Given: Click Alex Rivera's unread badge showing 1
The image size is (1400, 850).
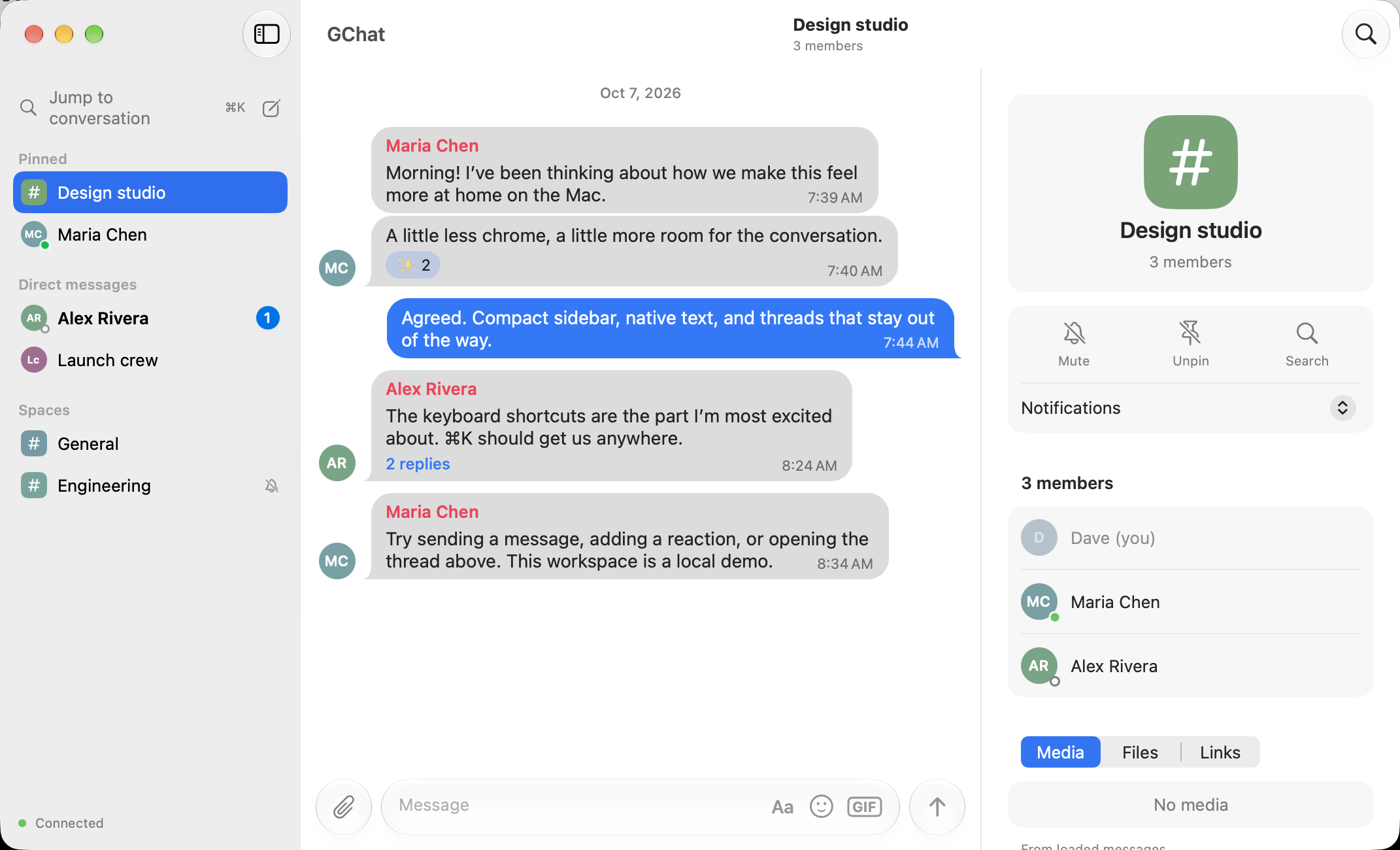Looking at the screenshot, I should [x=267, y=318].
